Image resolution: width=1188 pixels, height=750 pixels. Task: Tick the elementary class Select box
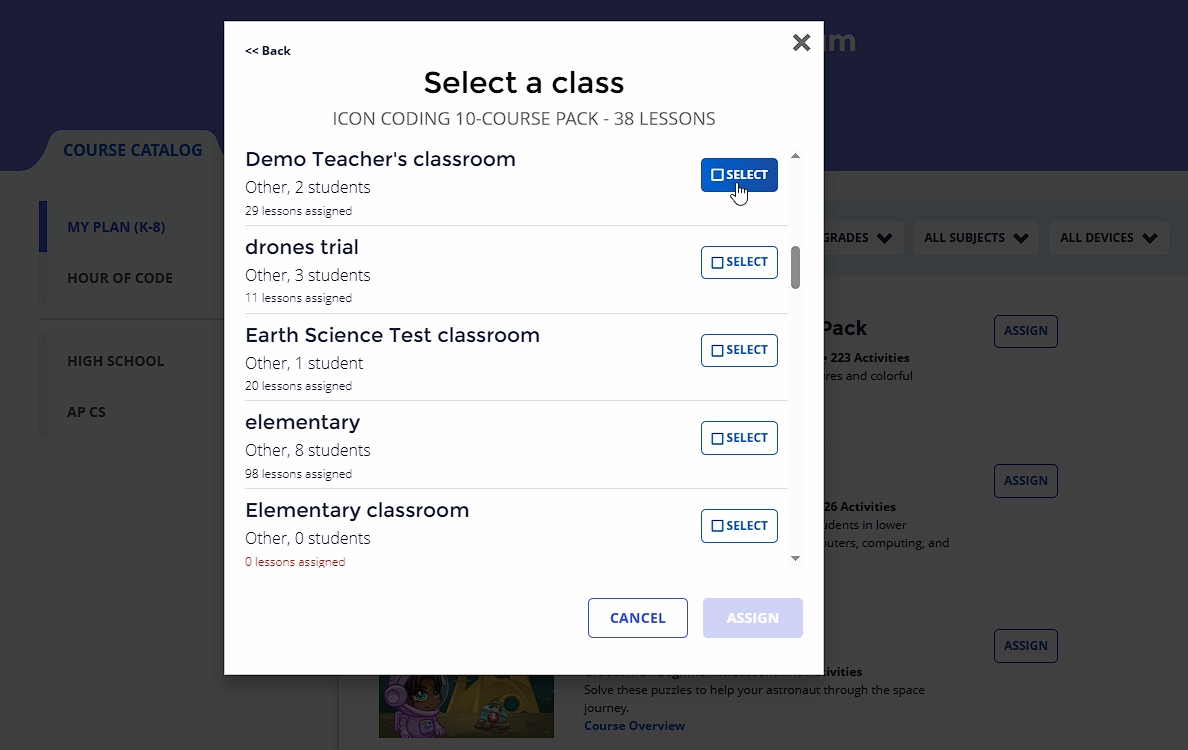739,438
